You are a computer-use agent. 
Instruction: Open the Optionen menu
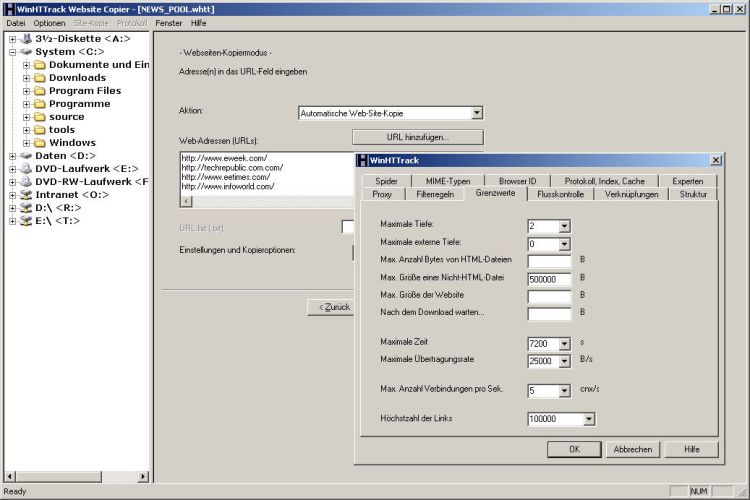tap(49, 23)
